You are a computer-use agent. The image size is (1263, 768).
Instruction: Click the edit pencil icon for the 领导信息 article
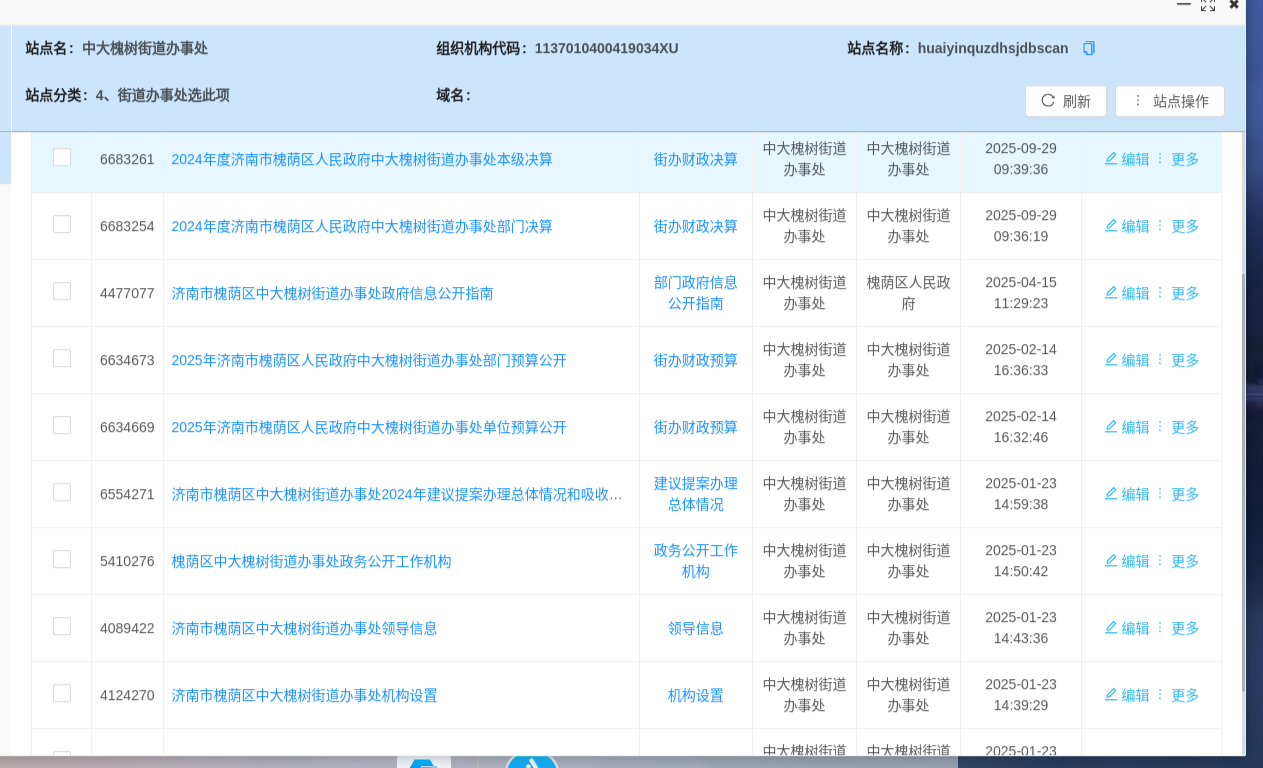click(x=1109, y=628)
